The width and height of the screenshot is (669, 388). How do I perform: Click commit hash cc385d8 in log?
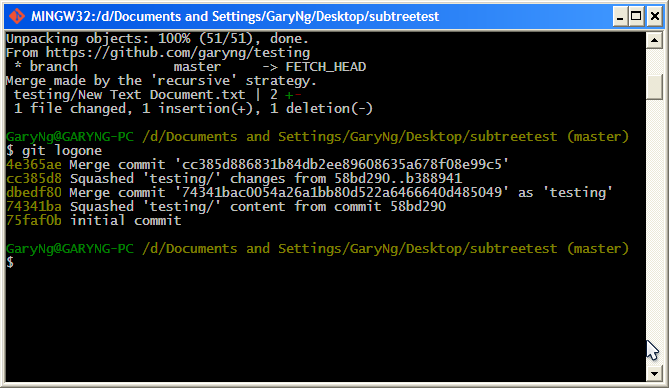pos(34,178)
